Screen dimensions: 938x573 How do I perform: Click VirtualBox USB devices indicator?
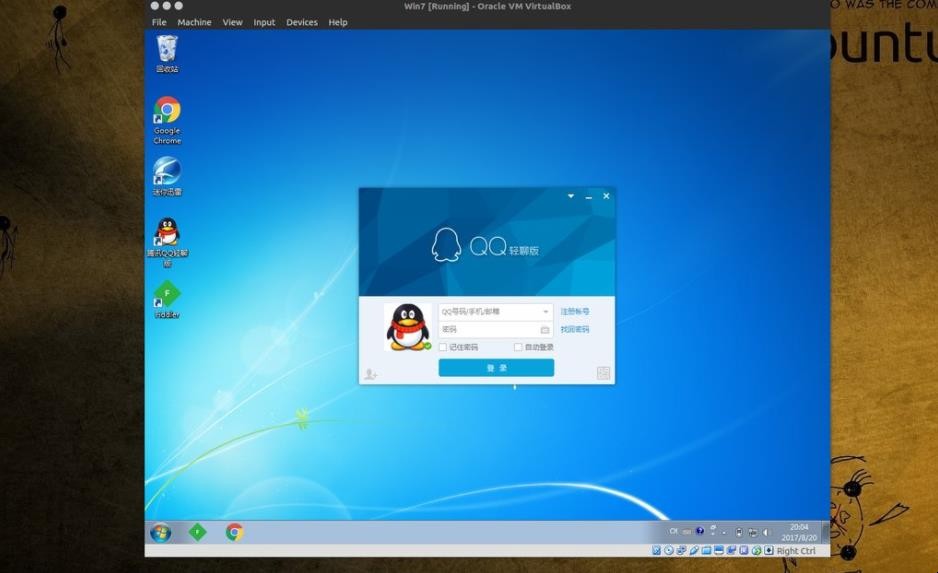tap(694, 550)
